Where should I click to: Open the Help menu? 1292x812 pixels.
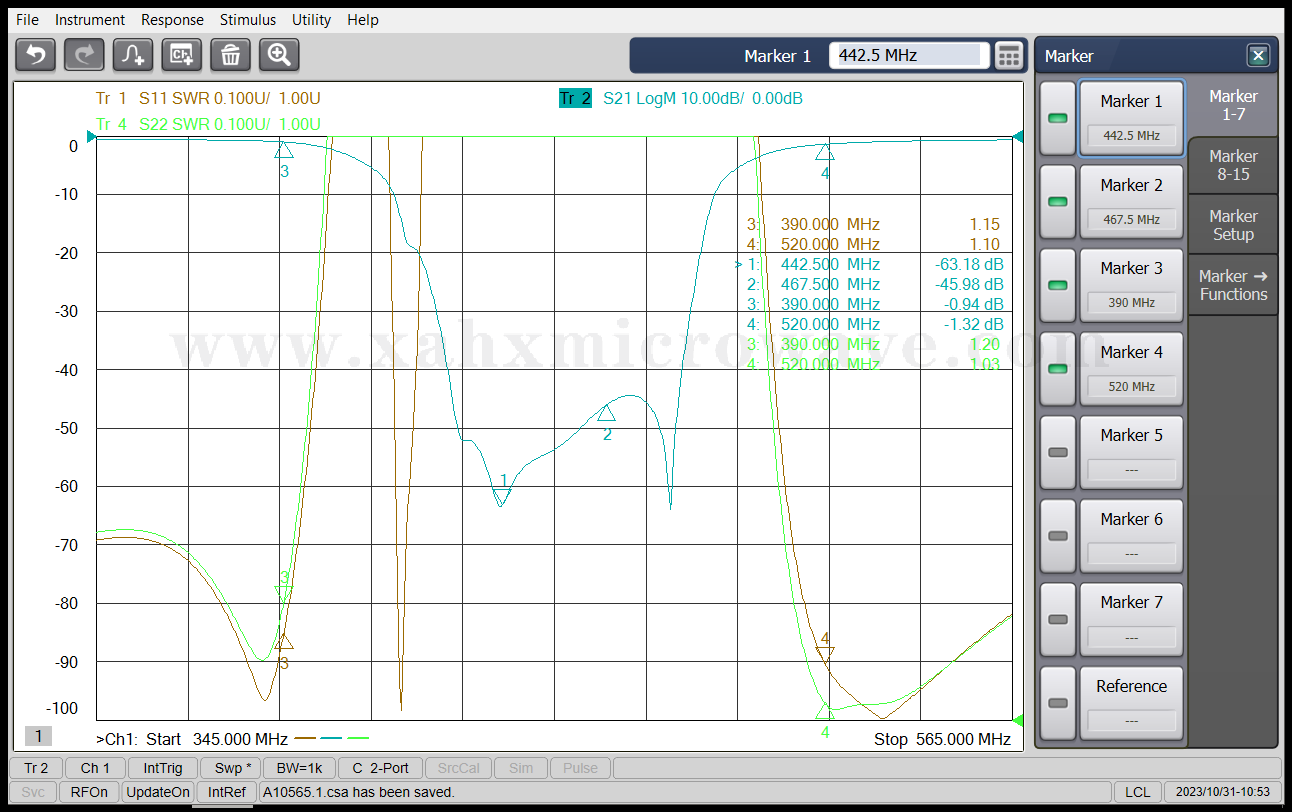(x=363, y=19)
